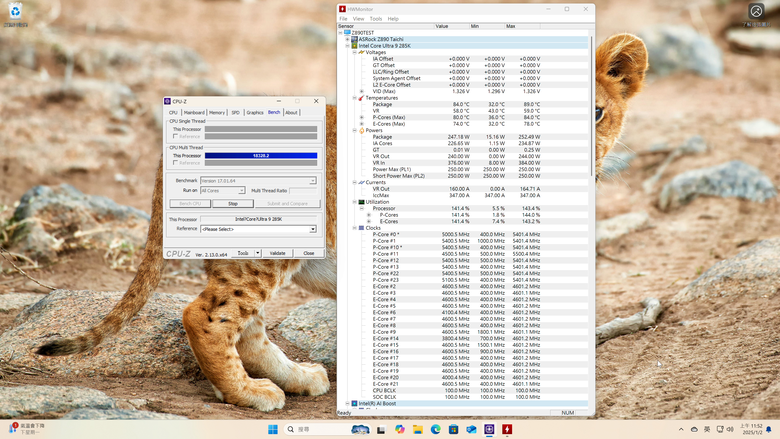Open the File menu in HWMonitor
Viewport: 780px width, 439px height.
click(343, 19)
